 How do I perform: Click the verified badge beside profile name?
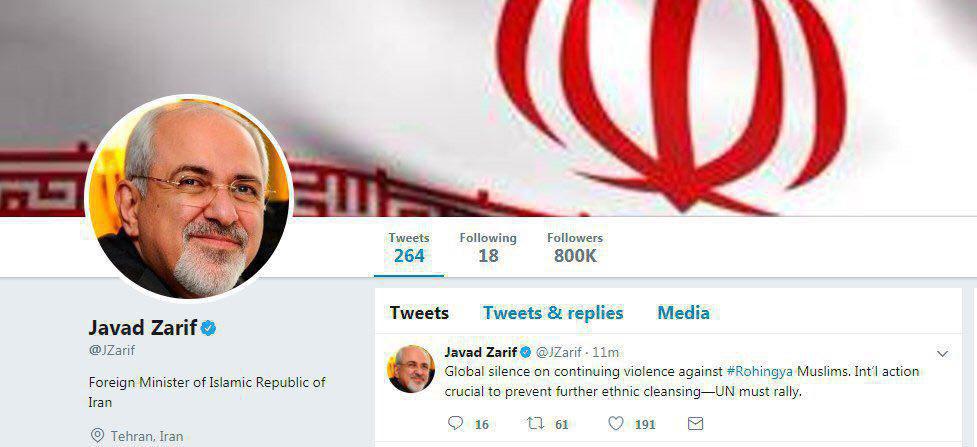click(x=208, y=328)
